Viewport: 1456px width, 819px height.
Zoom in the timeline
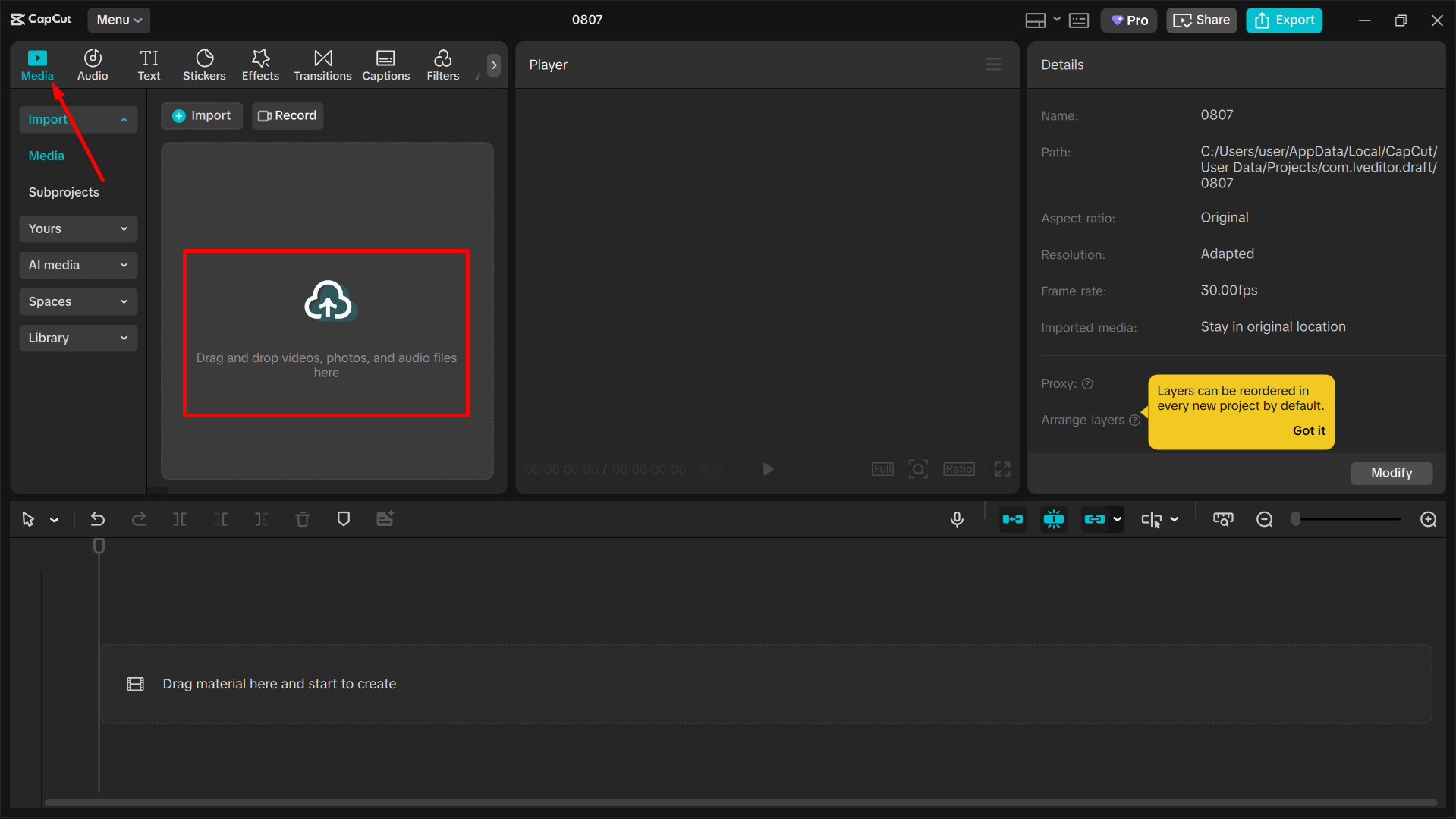[x=1429, y=519]
